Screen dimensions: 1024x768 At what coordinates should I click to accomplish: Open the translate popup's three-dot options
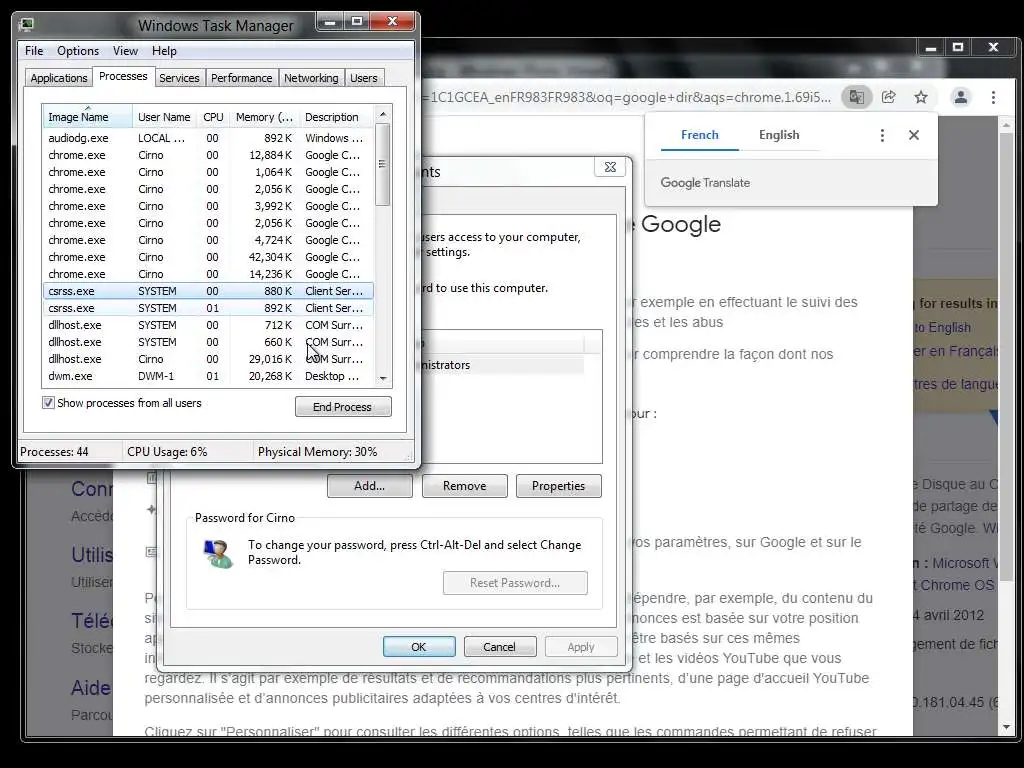882,135
